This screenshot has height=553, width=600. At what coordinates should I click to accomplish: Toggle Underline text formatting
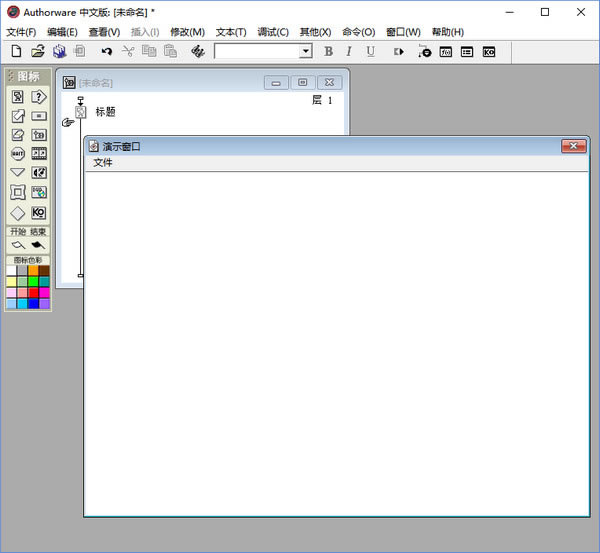click(x=370, y=51)
